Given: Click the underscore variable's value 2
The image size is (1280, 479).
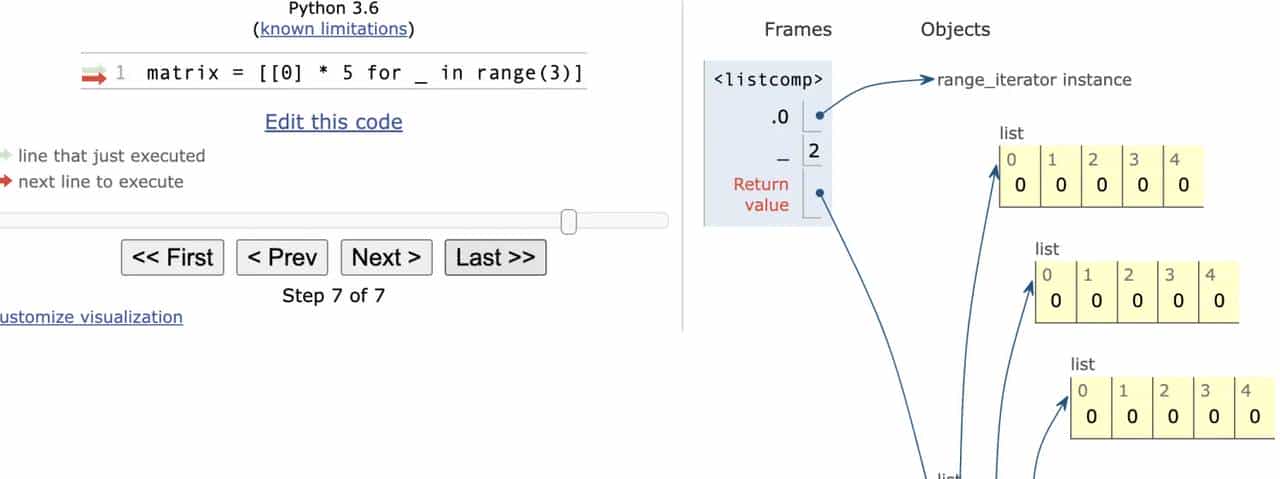Looking at the screenshot, I should pos(814,152).
